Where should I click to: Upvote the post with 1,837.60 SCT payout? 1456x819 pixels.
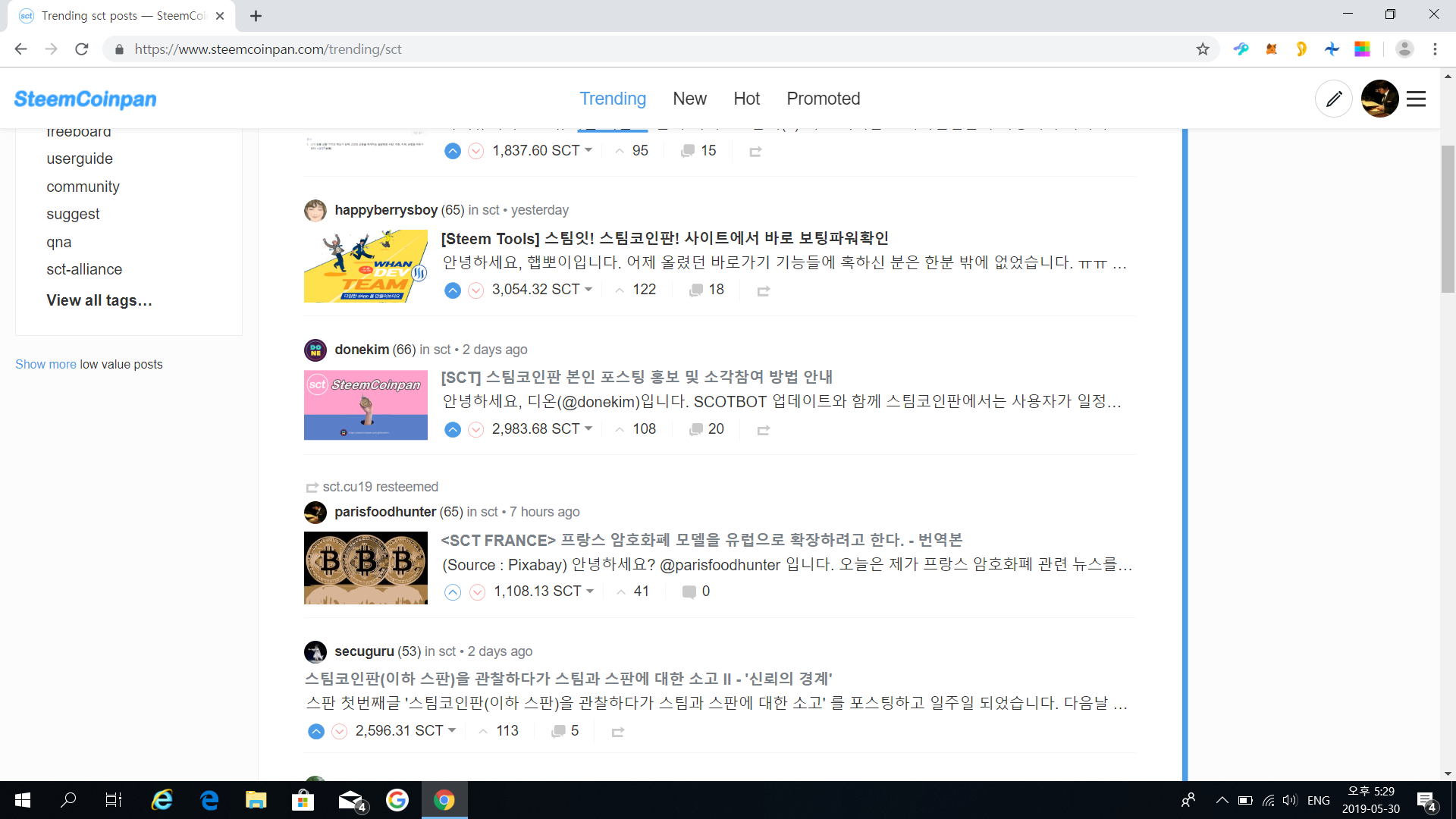[453, 151]
